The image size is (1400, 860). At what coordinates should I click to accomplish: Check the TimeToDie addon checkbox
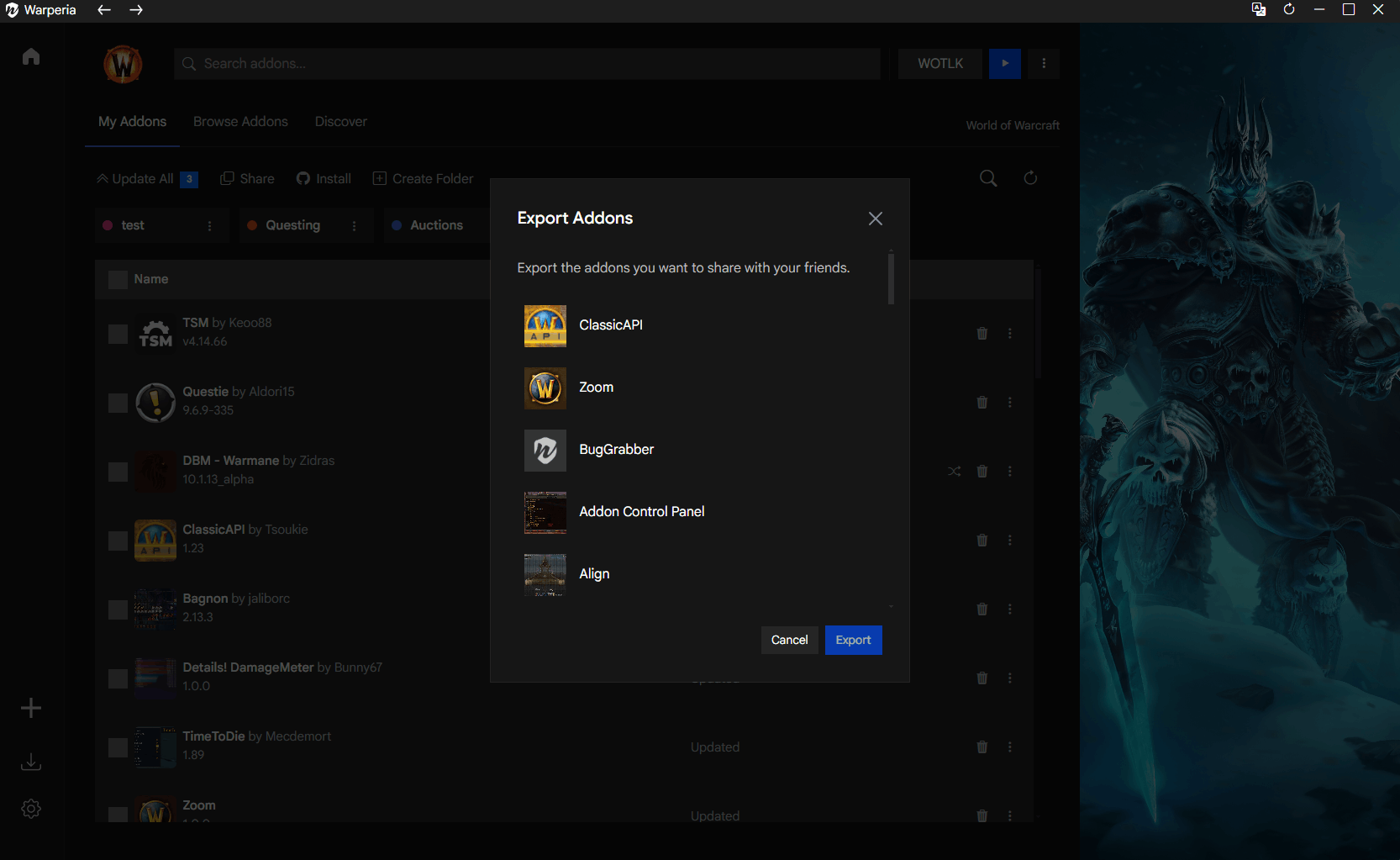tap(118, 748)
